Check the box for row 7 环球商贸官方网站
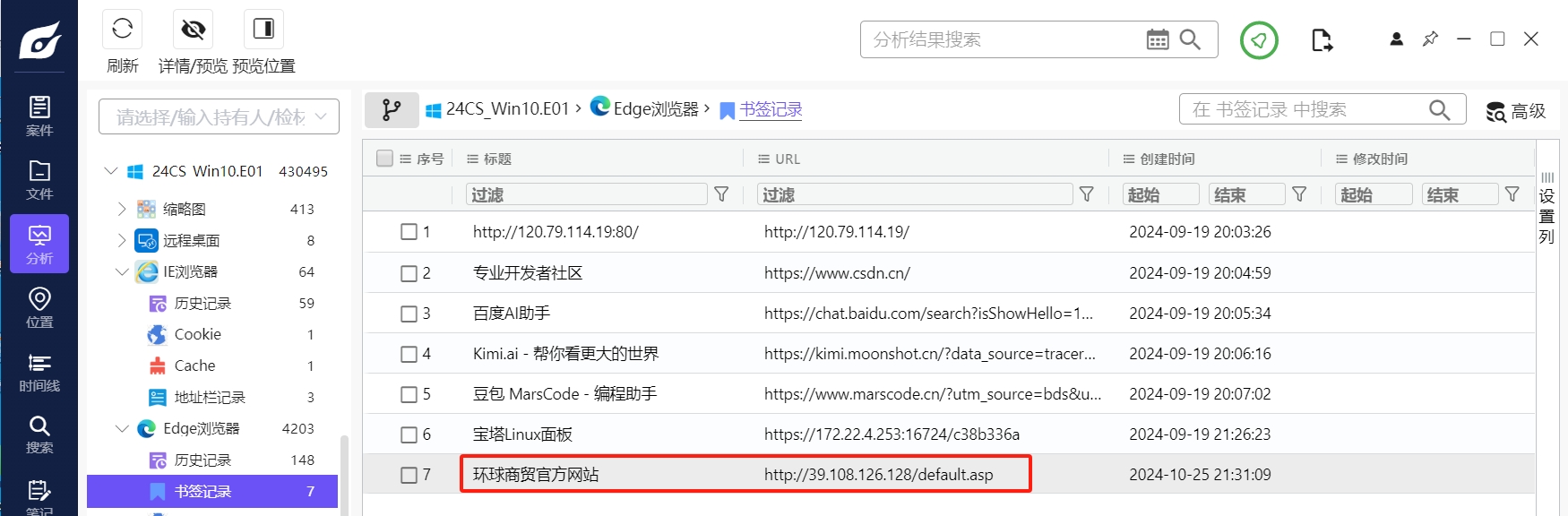Screen dimensions: 1568x516 pyautogui.click(x=409, y=475)
